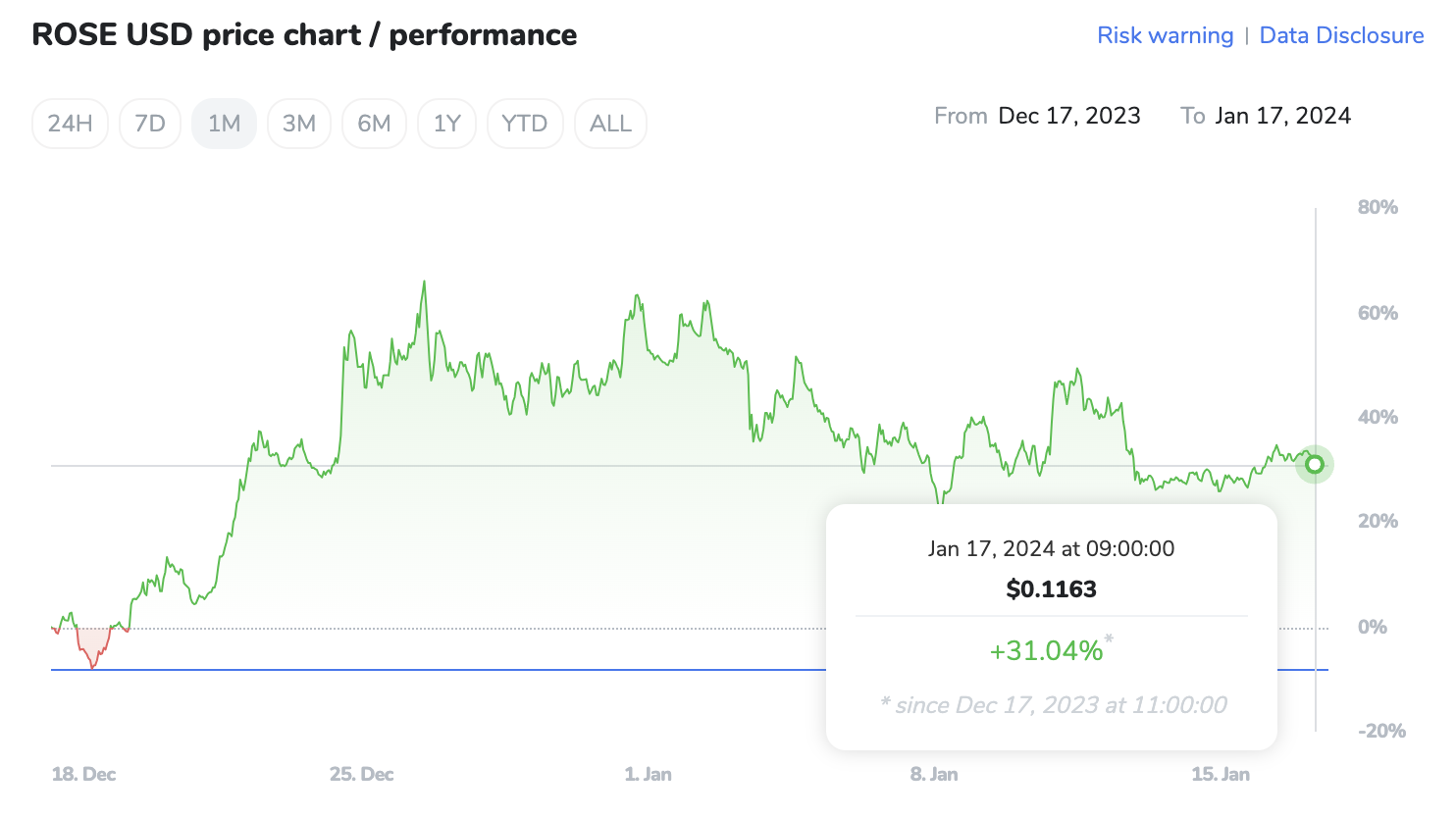Click the 15. Jan axis label
The image size is (1456, 818).
click(x=1221, y=774)
